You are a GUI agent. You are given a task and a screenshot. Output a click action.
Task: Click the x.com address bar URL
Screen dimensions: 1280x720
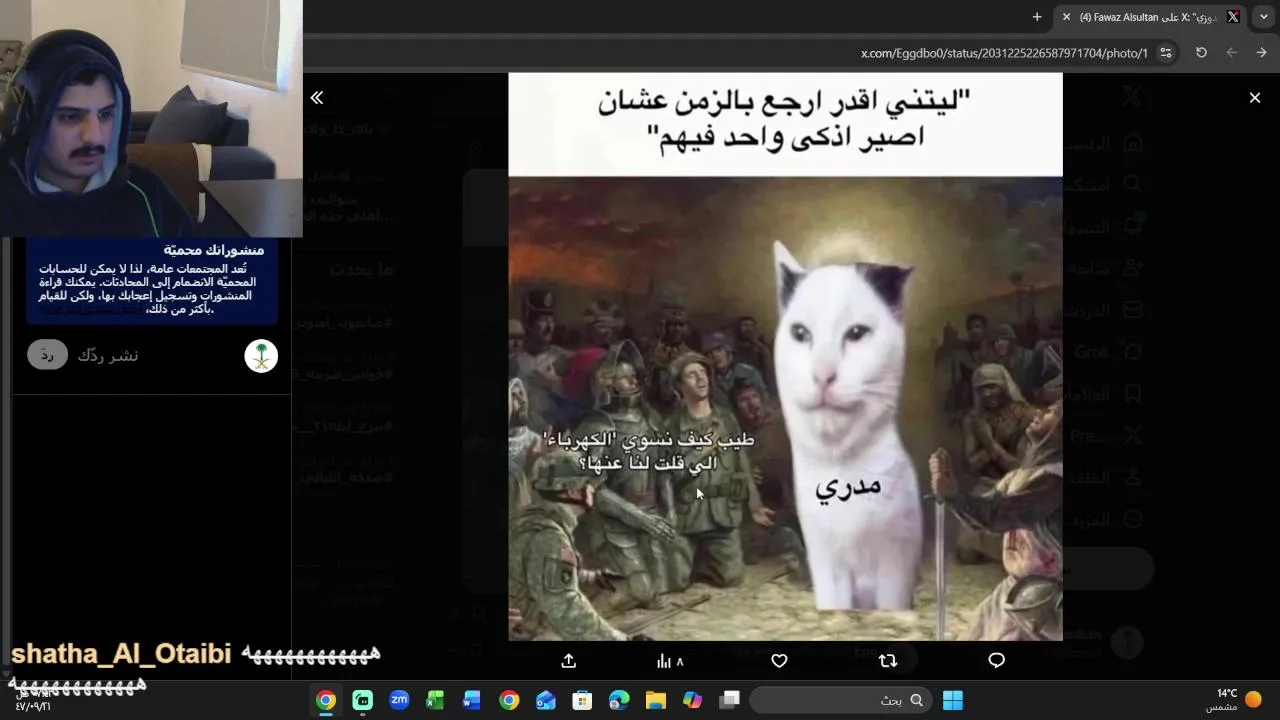(x=1004, y=53)
